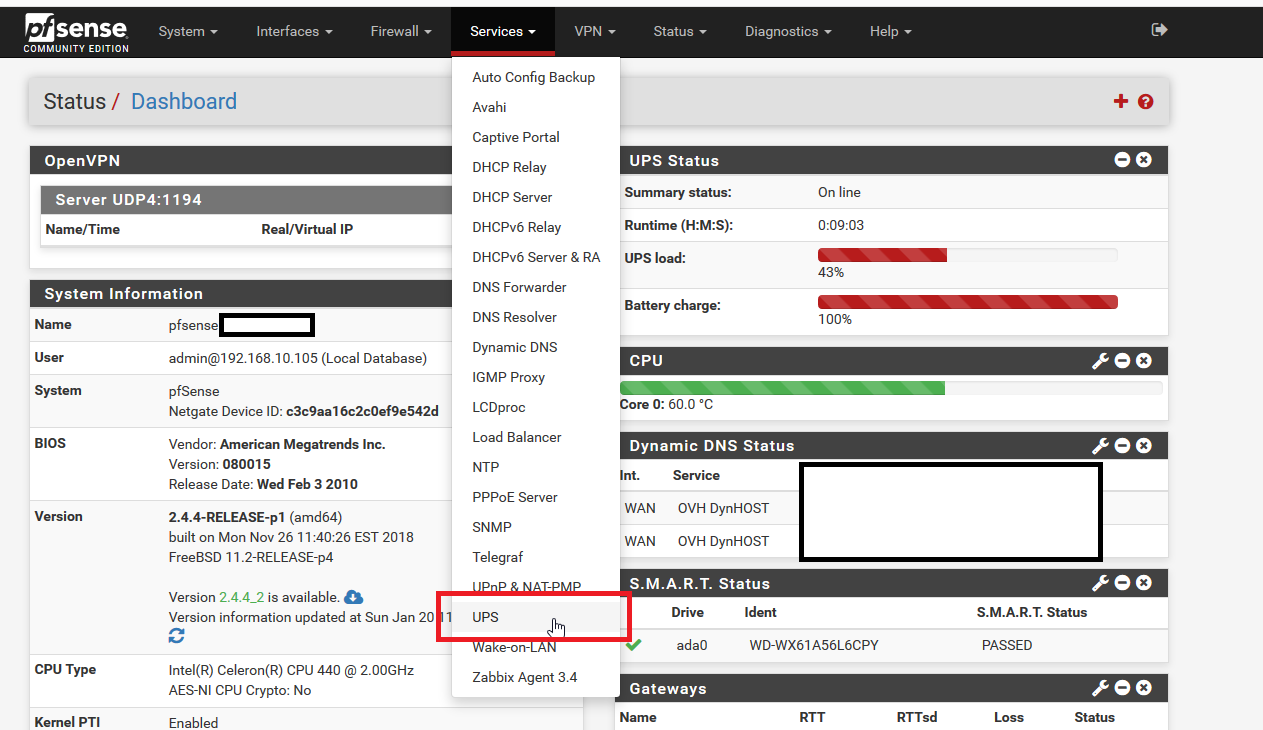Image resolution: width=1263 pixels, height=730 pixels.
Task: Click the UPS load progress bar
Action: [967, 255]
